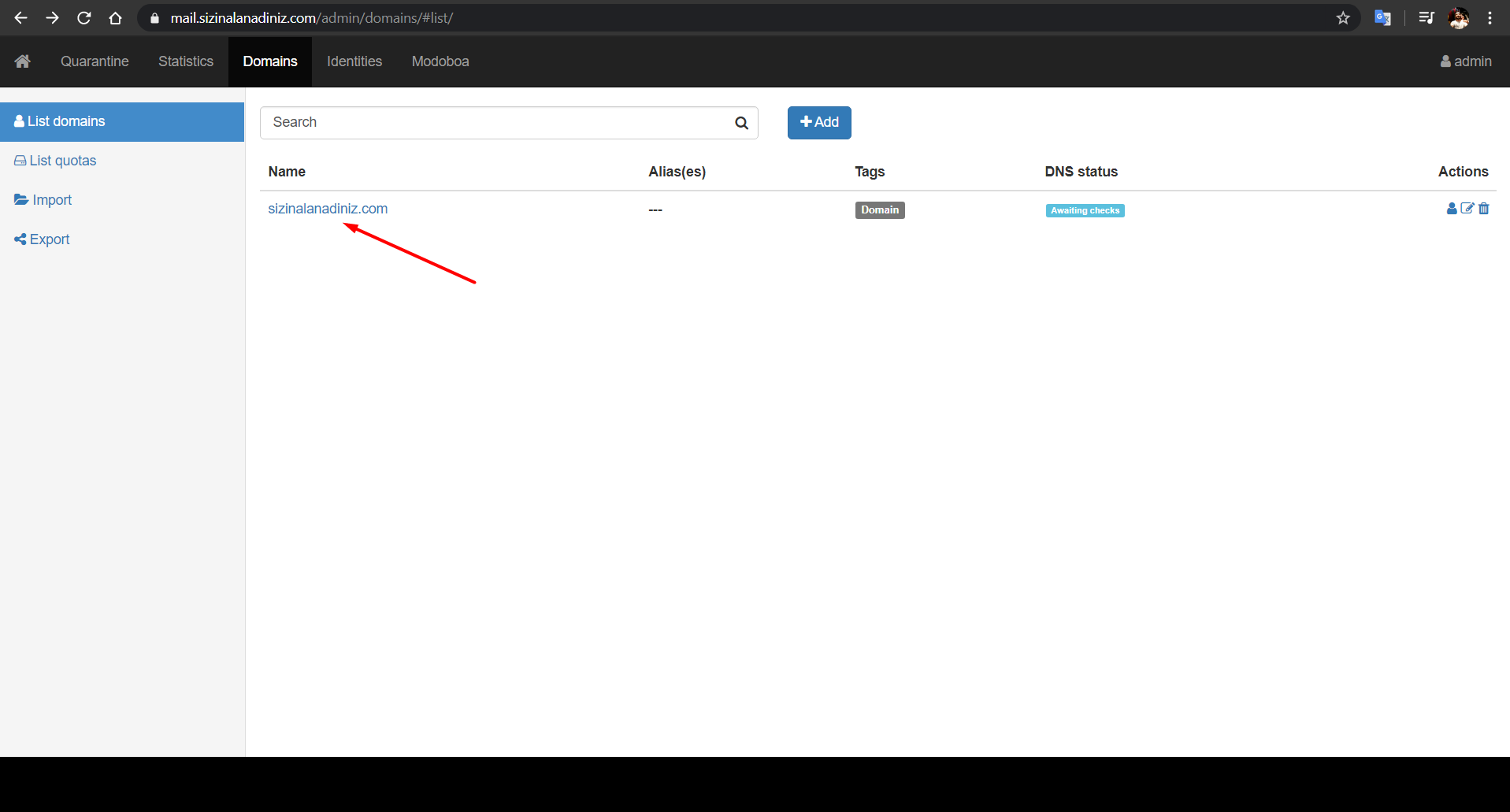
Task: View site info via the padlock icon
Action: tap(154, 18)
